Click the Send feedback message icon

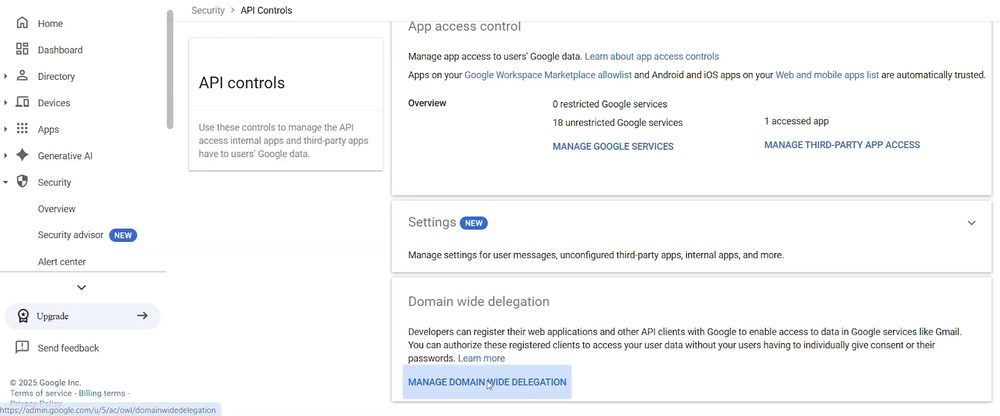coord(22,347)
